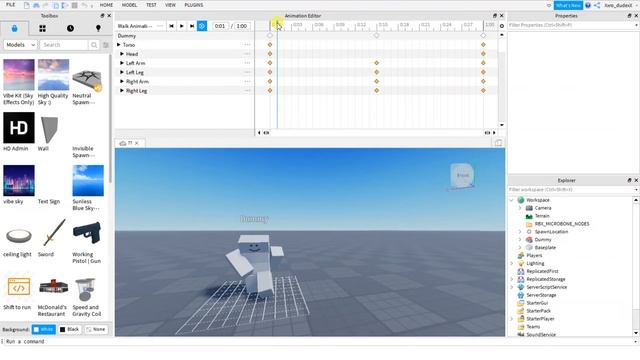Switch to the HOME ribbon tab
The image size is (640, 360).
click(107, 5)
